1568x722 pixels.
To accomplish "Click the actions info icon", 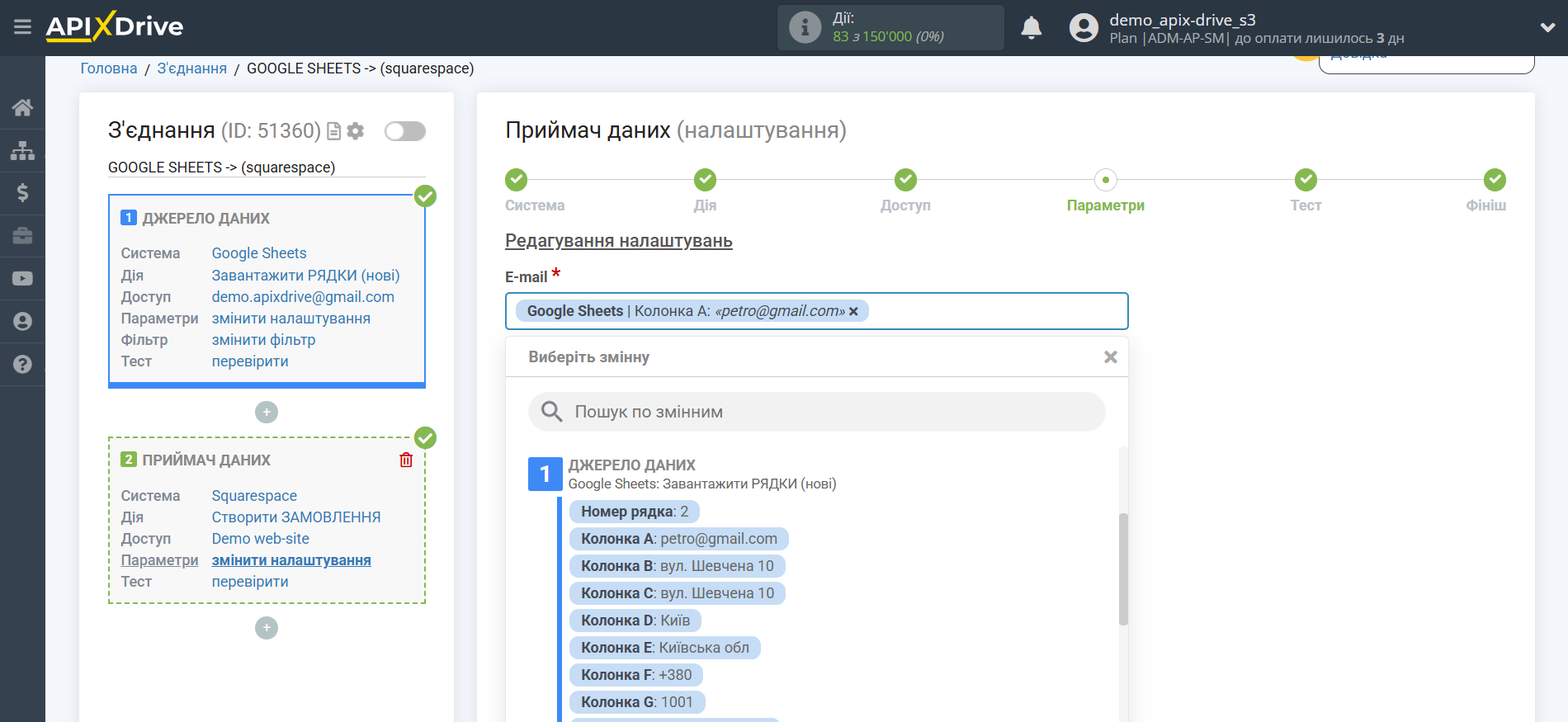I will [805, 27].
